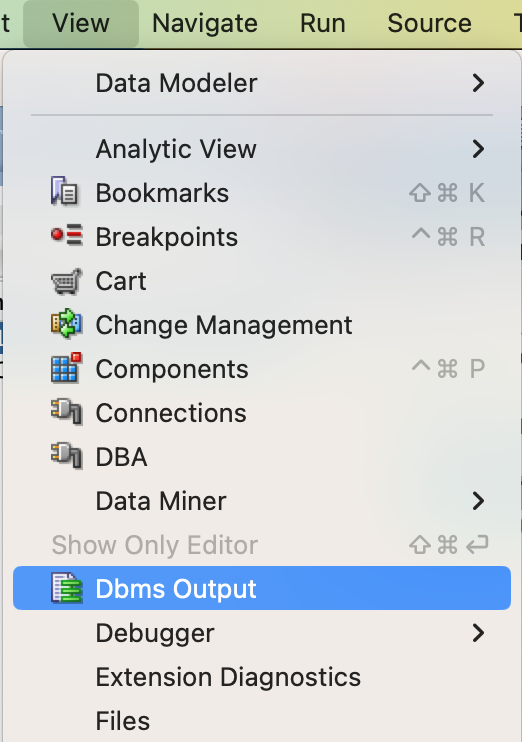Viewport: 522px width, 742px height.
Task: Close the View menu from the menu bar
Action: 81,23
